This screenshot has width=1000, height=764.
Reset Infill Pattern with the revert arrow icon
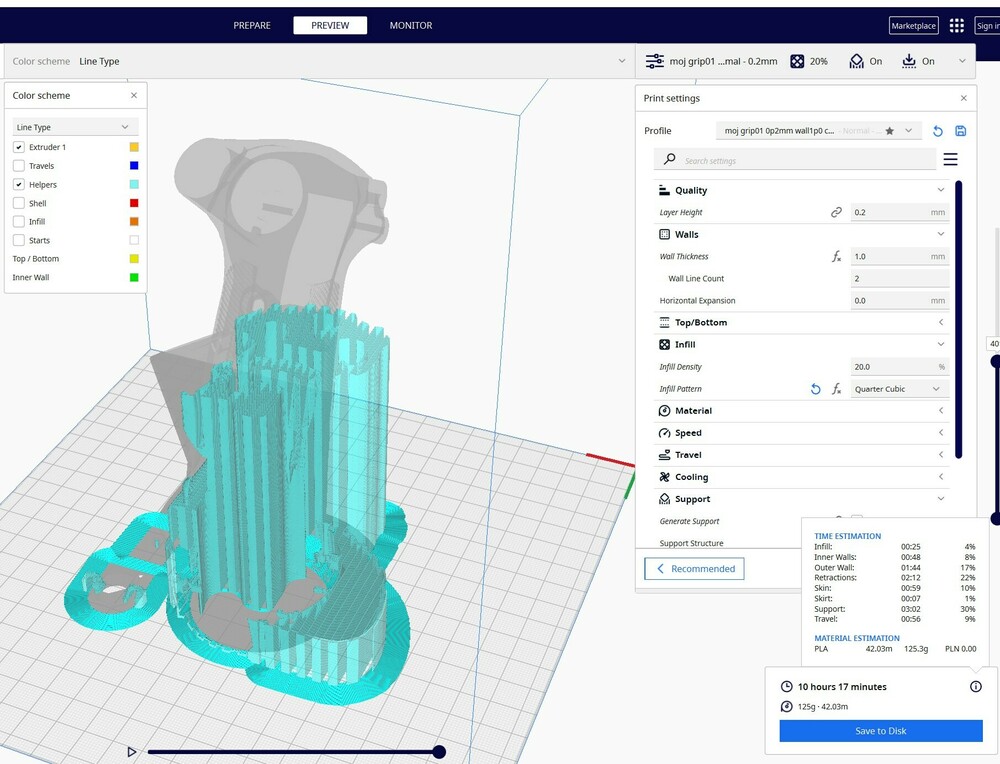coord(815,389)
